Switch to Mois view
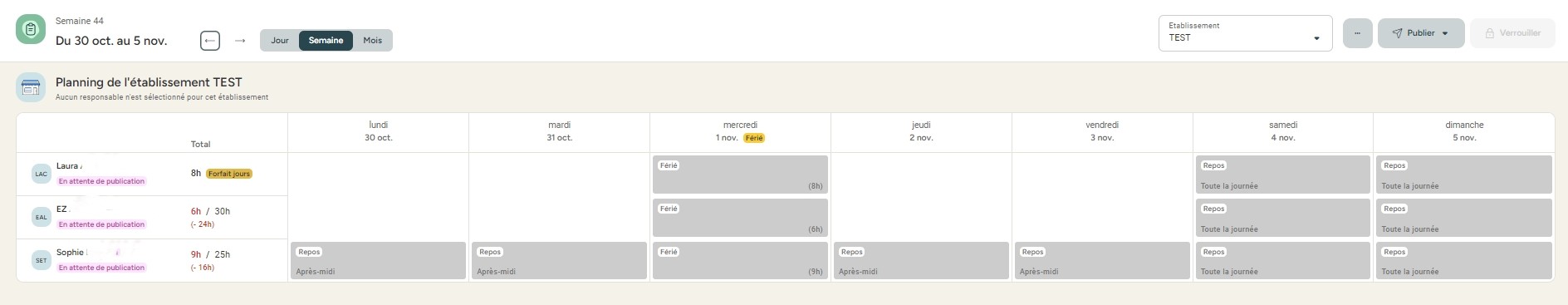This screenshot has width=1568, height=305. [372, 40]
